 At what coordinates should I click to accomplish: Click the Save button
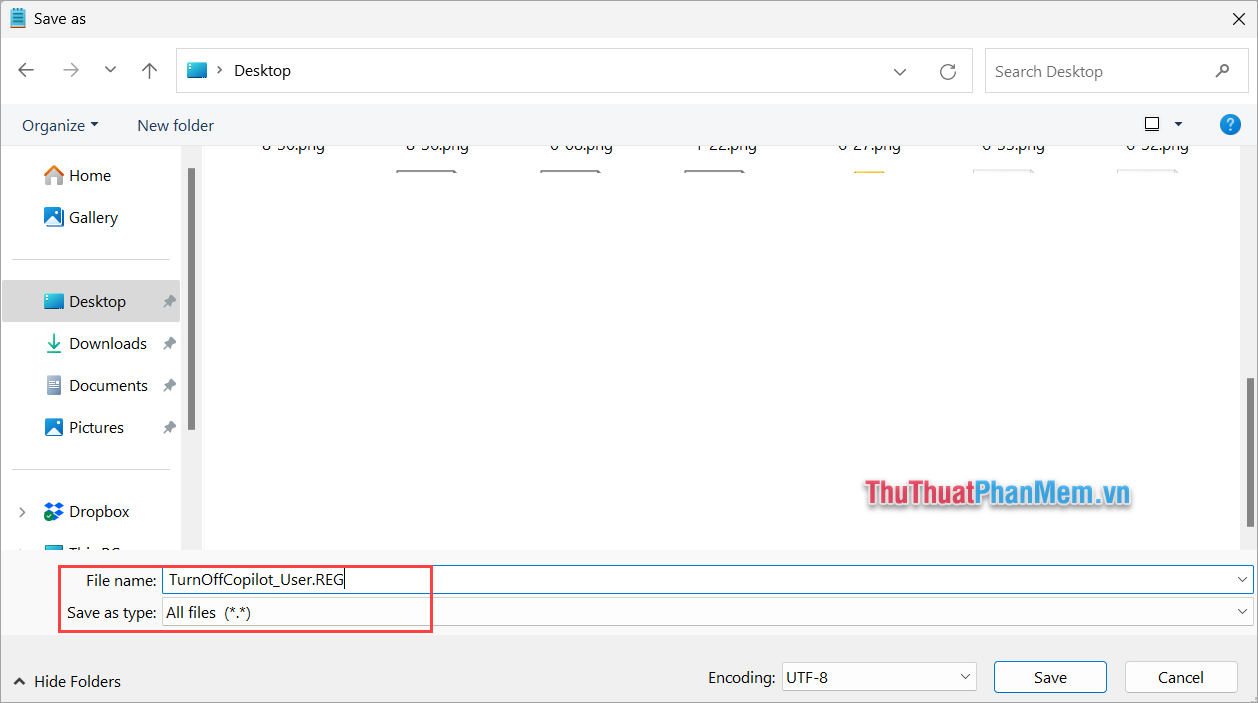pos(1050,677)
